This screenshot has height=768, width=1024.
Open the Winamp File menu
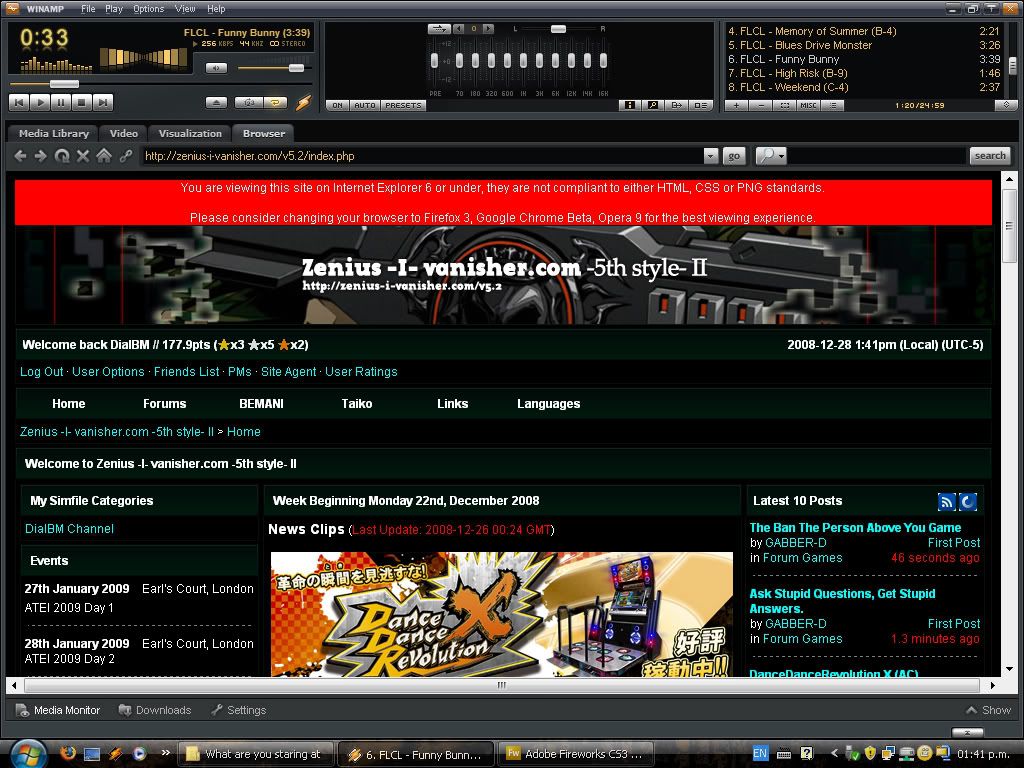tap(88, 9)
